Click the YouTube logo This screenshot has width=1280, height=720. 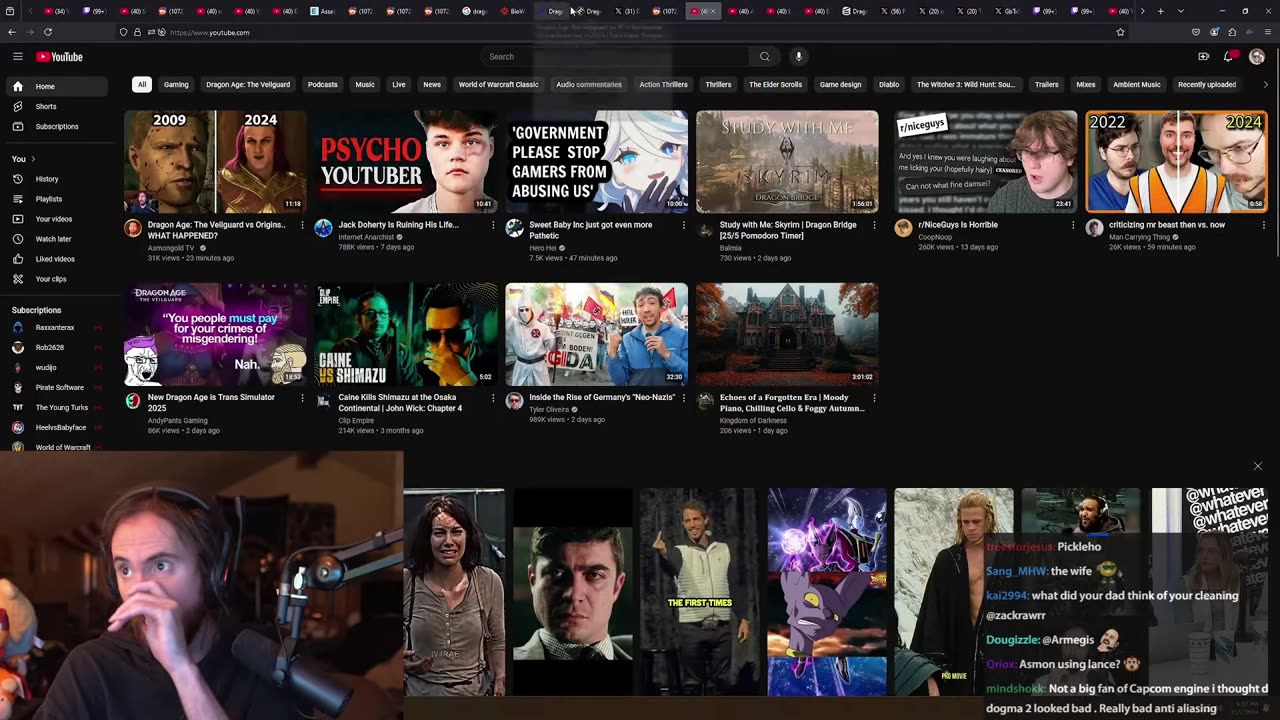[59, 57]
